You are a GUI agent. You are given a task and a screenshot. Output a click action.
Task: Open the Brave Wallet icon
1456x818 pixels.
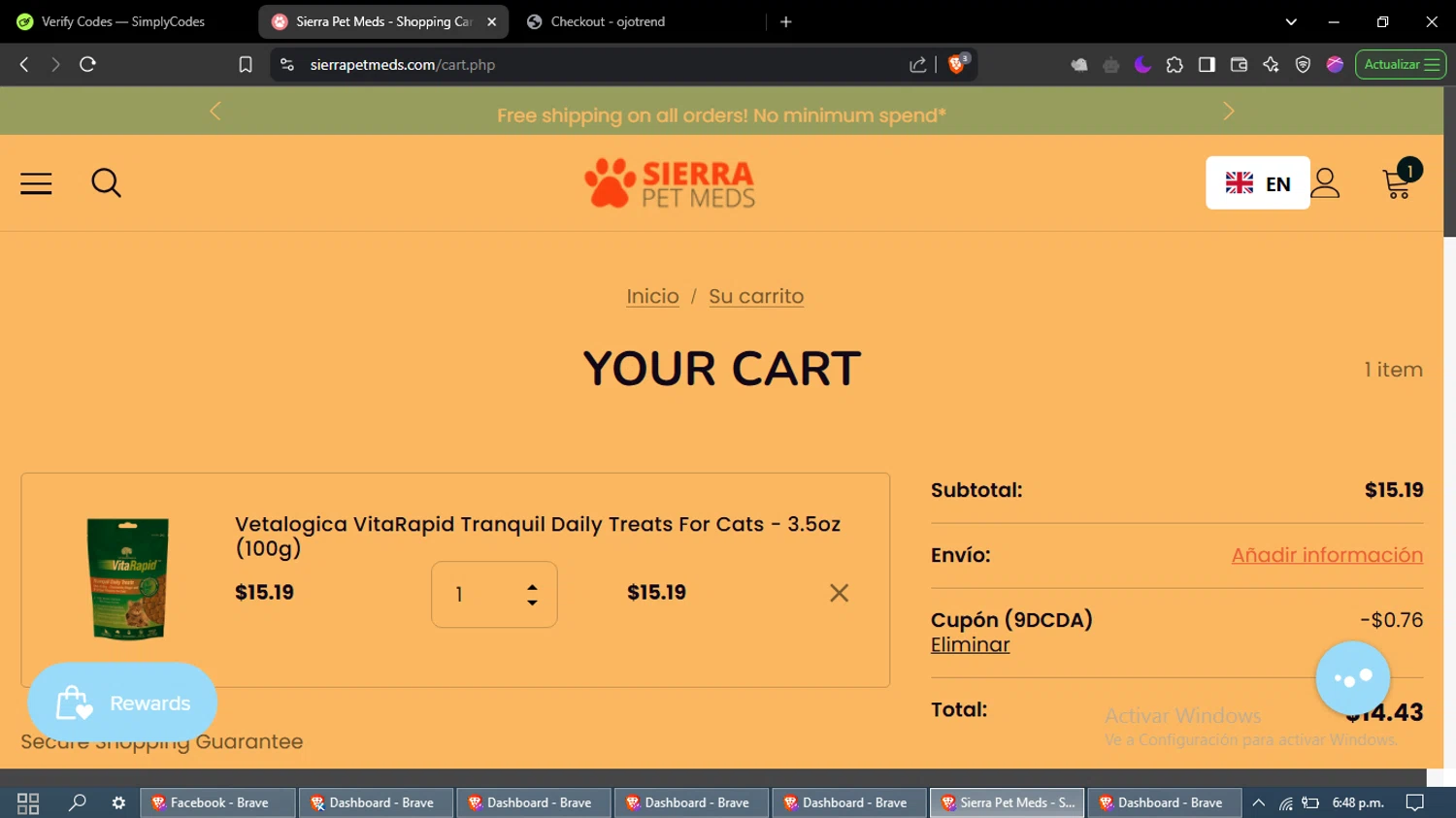tap(1239, 64)
